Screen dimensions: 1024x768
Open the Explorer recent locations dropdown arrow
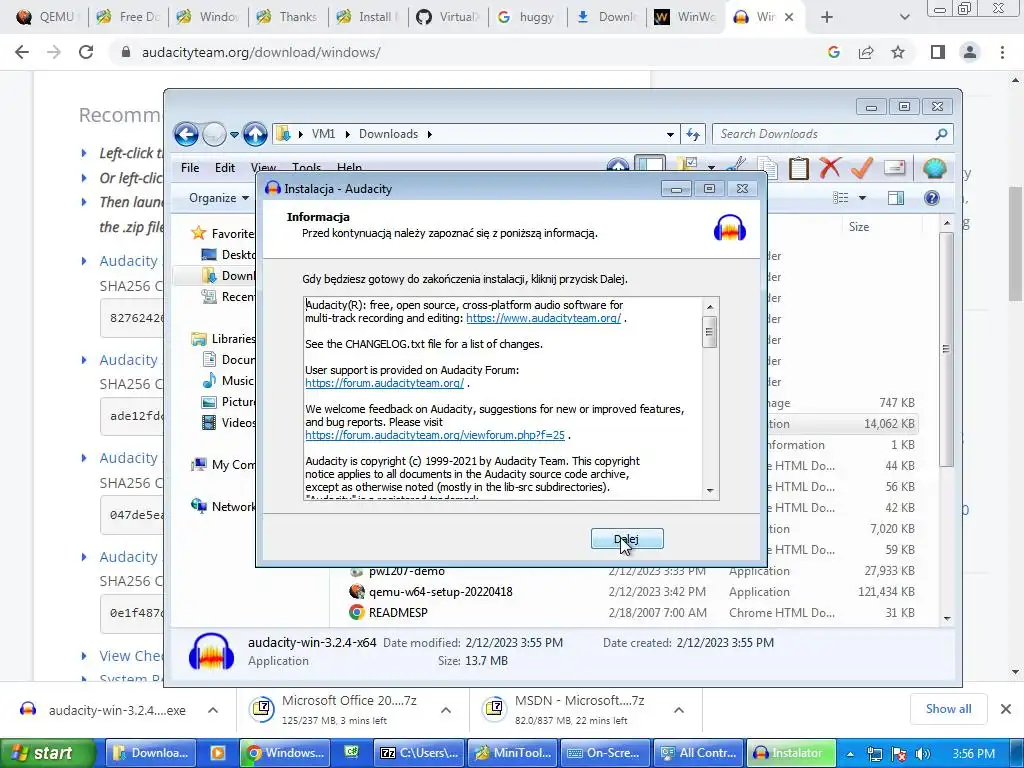[x=234, y=135]
